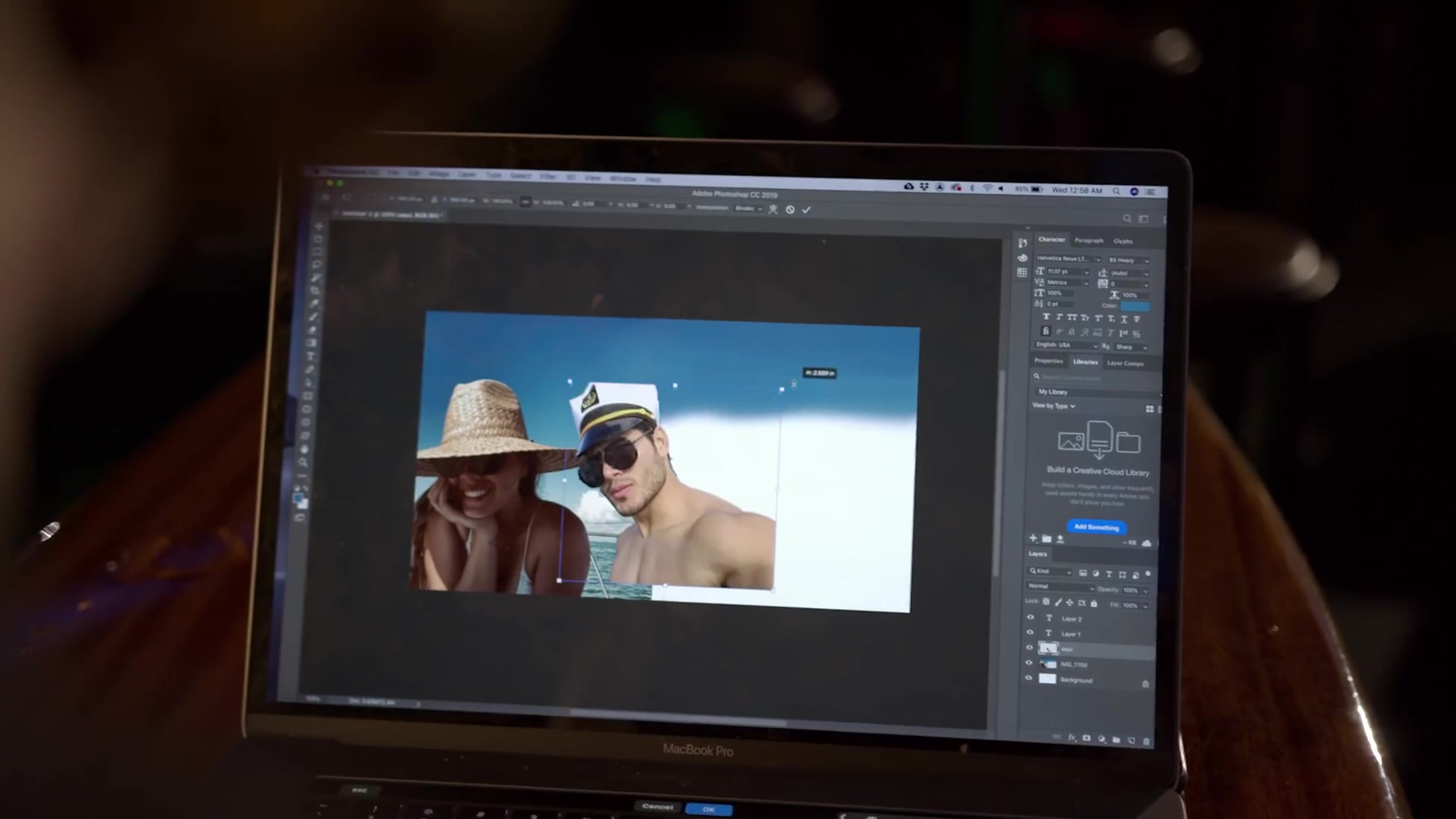Open the workspace switcher icon
Image resolution: width=1456 pixels, height=819 pixels.
click(1144, 219)
